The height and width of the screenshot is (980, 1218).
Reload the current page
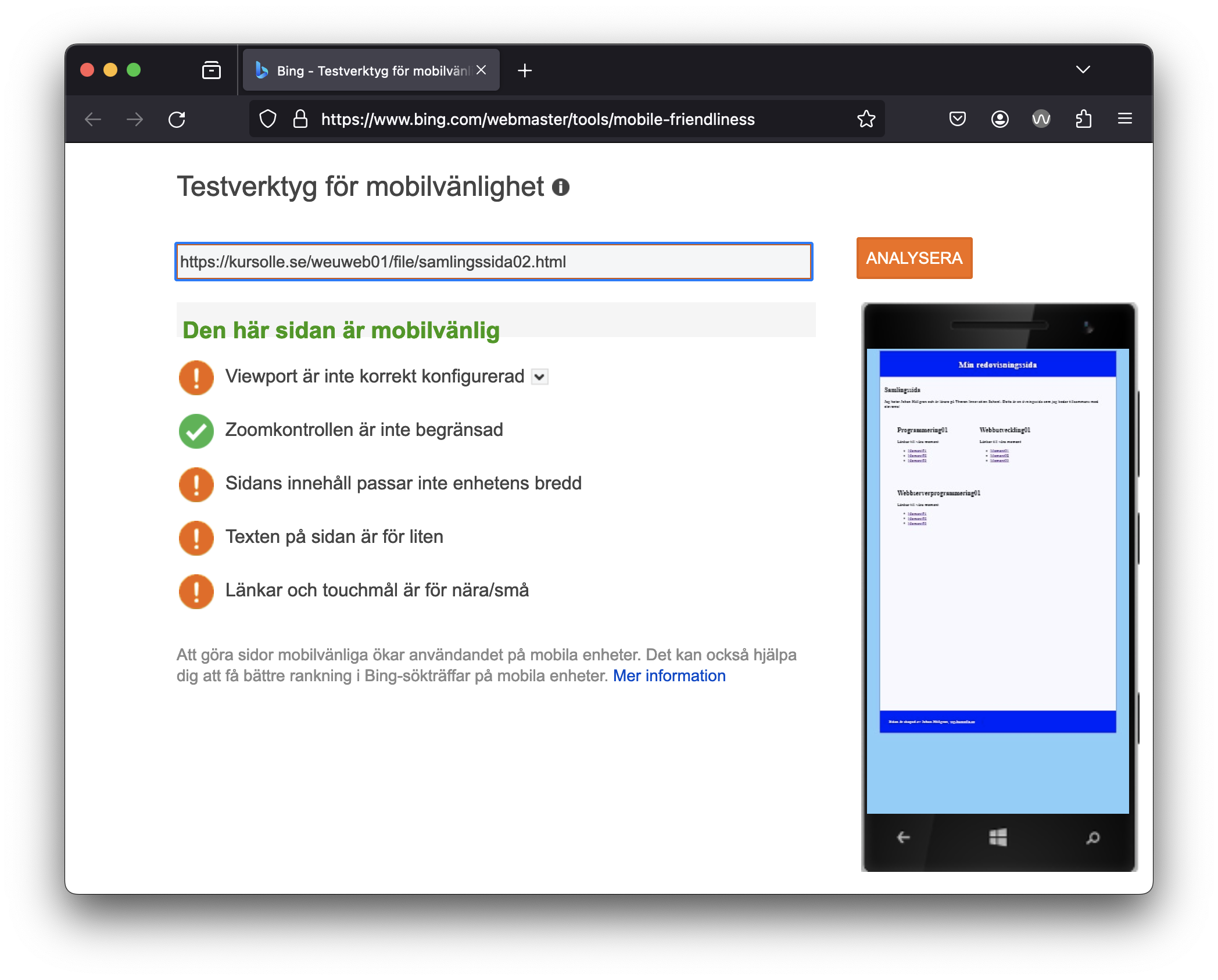pyautogui.click(x=177, y=120)
